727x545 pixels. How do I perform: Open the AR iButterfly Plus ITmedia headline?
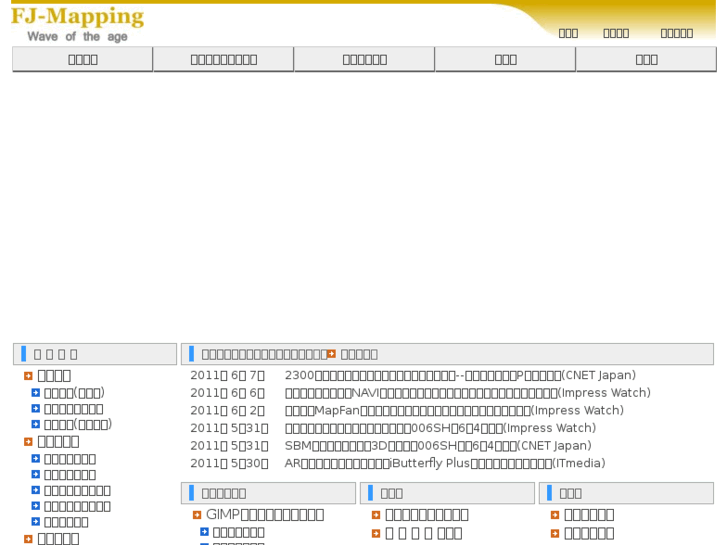point(445,463)
